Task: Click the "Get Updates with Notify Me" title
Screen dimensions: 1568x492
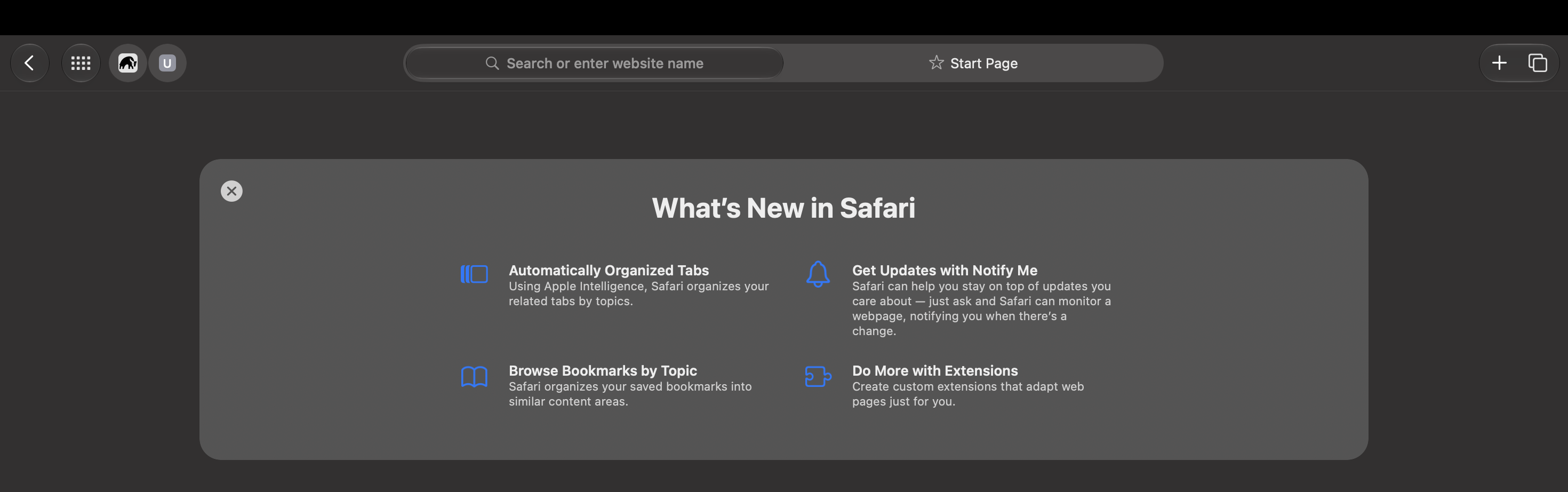Action: [945, 271]
